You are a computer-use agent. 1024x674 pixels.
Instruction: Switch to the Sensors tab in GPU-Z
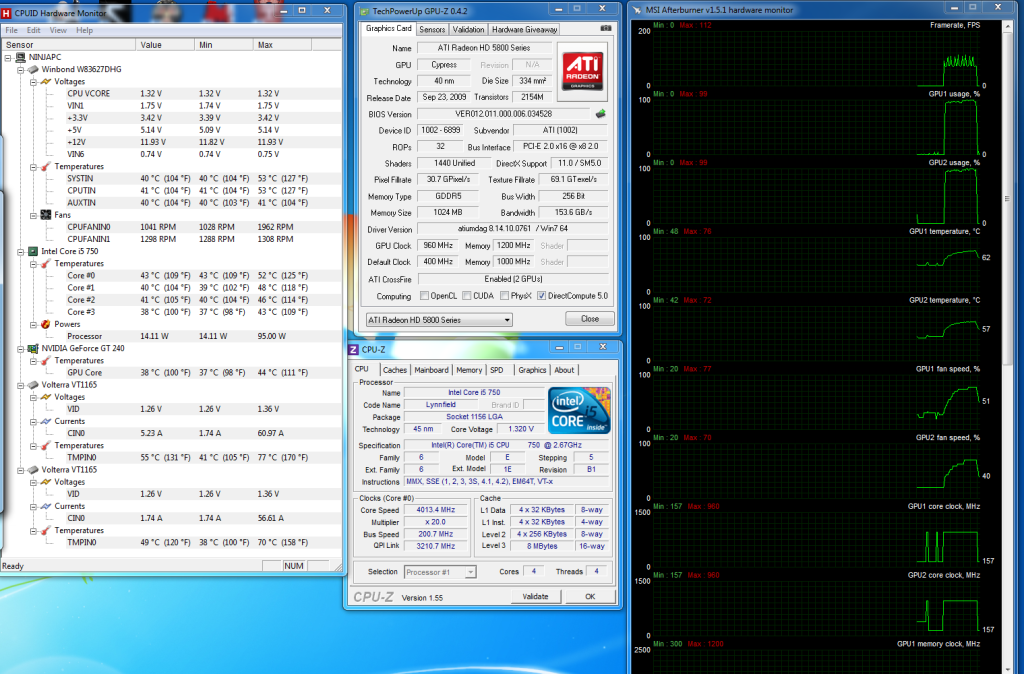point(432,29)
